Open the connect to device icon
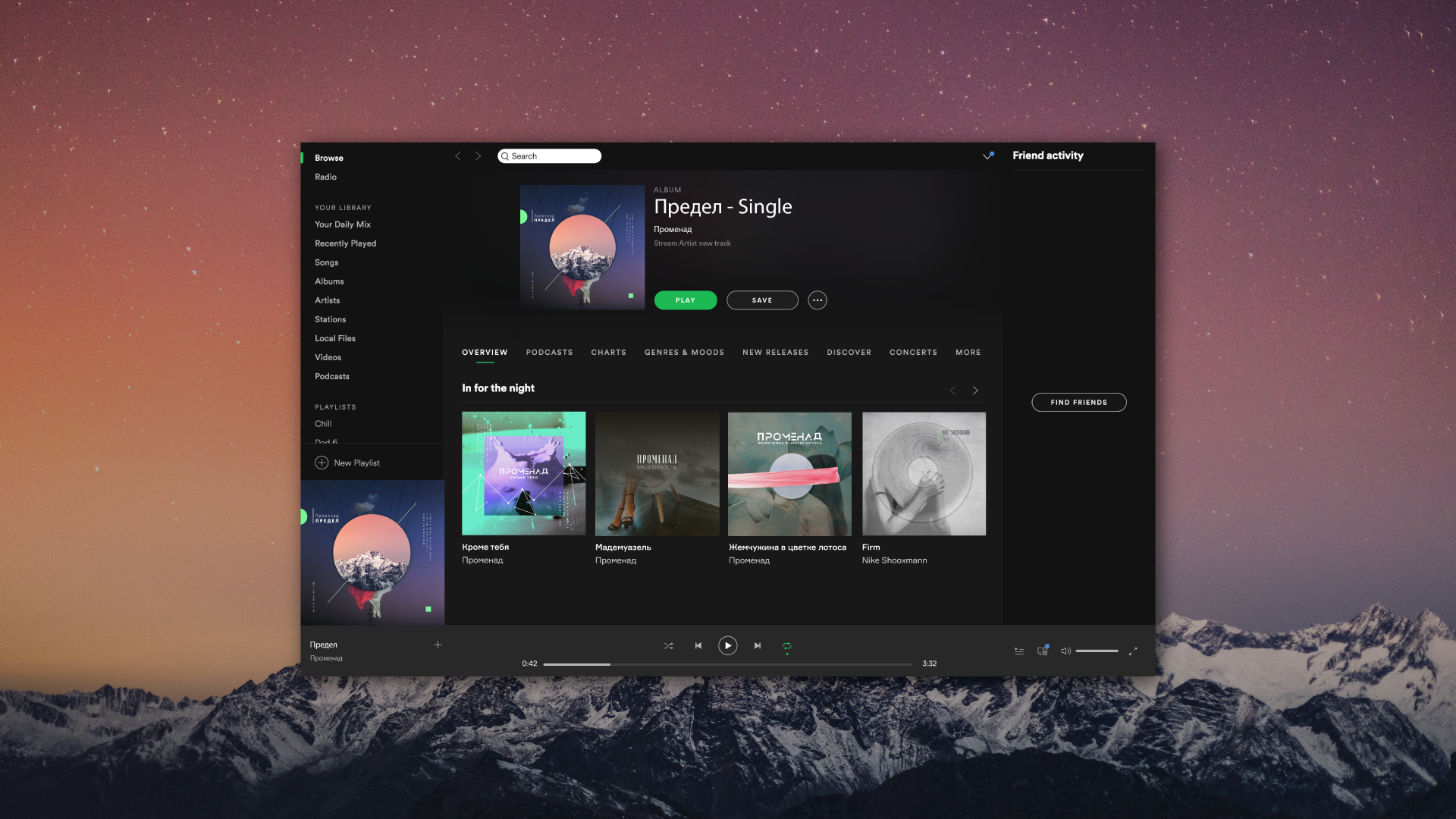Image resolution: width=1456 pixels, height=819 pixels. [1043, 651]
